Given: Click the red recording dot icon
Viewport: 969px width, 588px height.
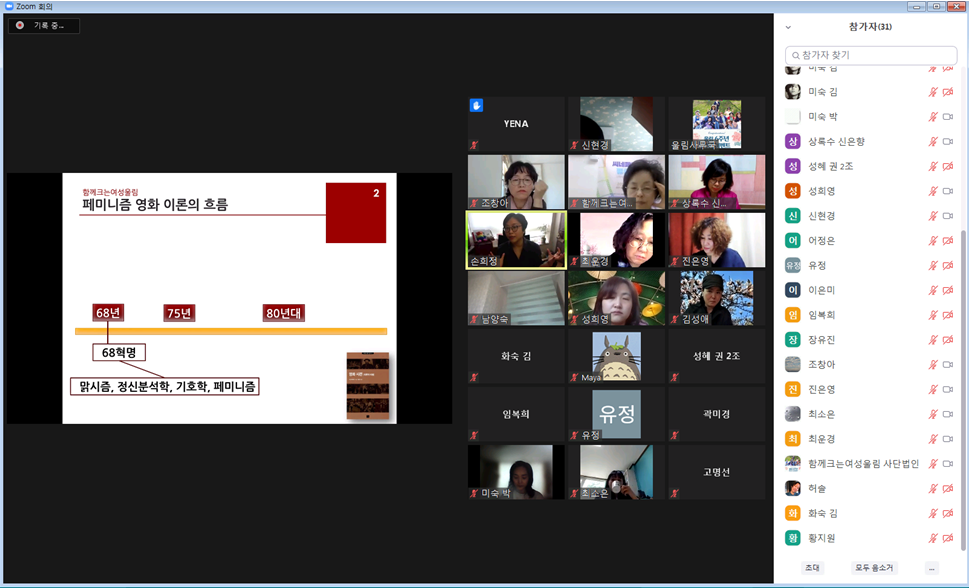Looking at the screenshot, I should [20, 25].
